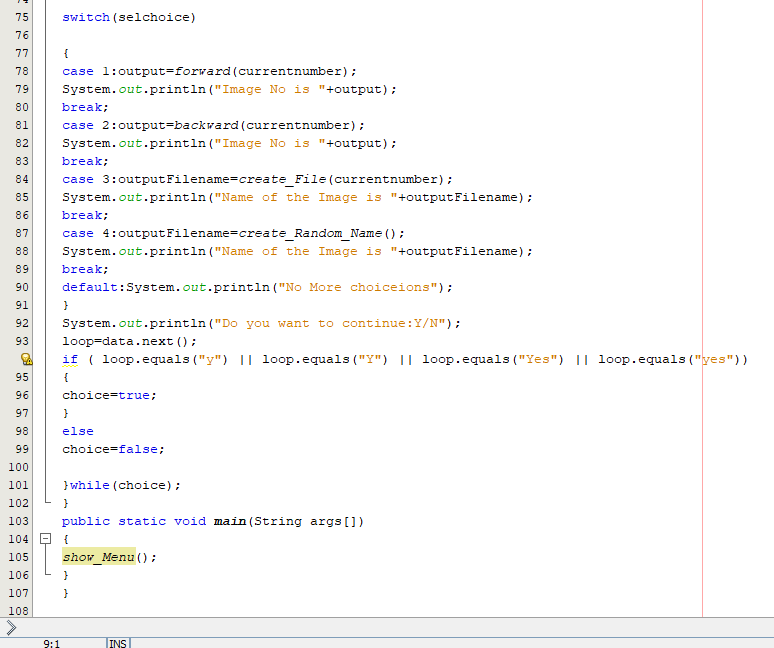Click String args[] parameter
774x648 pixels.
306,521
